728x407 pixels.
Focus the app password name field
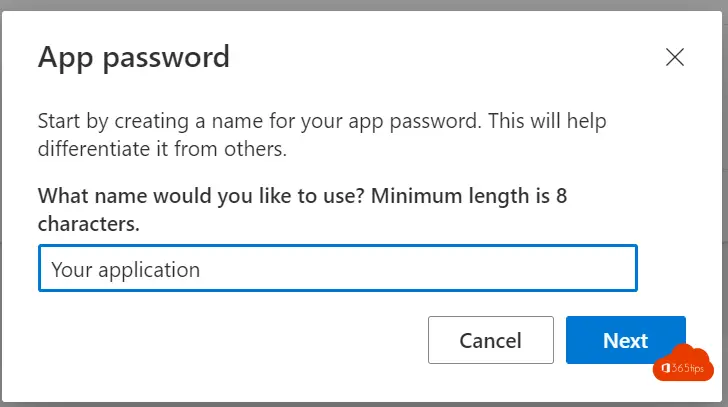tap(338, 268)
